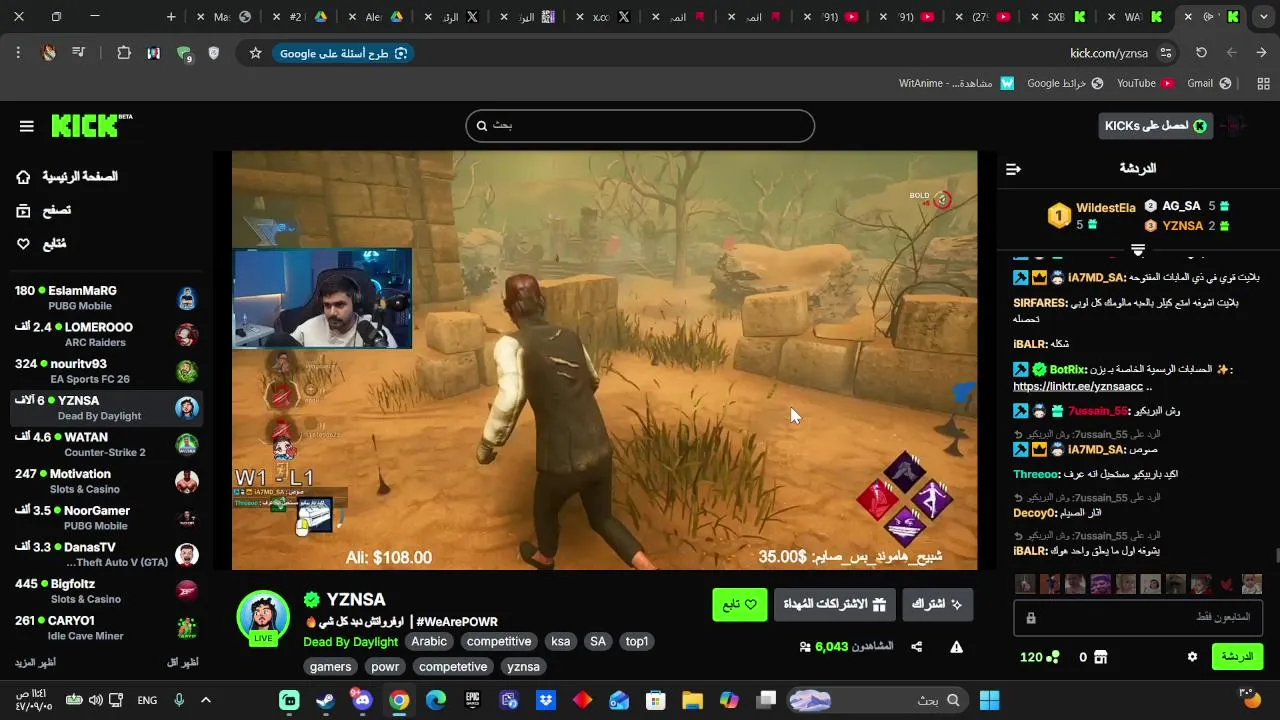Viewport: 1280px width, 720px height.
Task: Click the search magnifier in Kick search bar
Action: pyautogui.click(x=482, y=126)
